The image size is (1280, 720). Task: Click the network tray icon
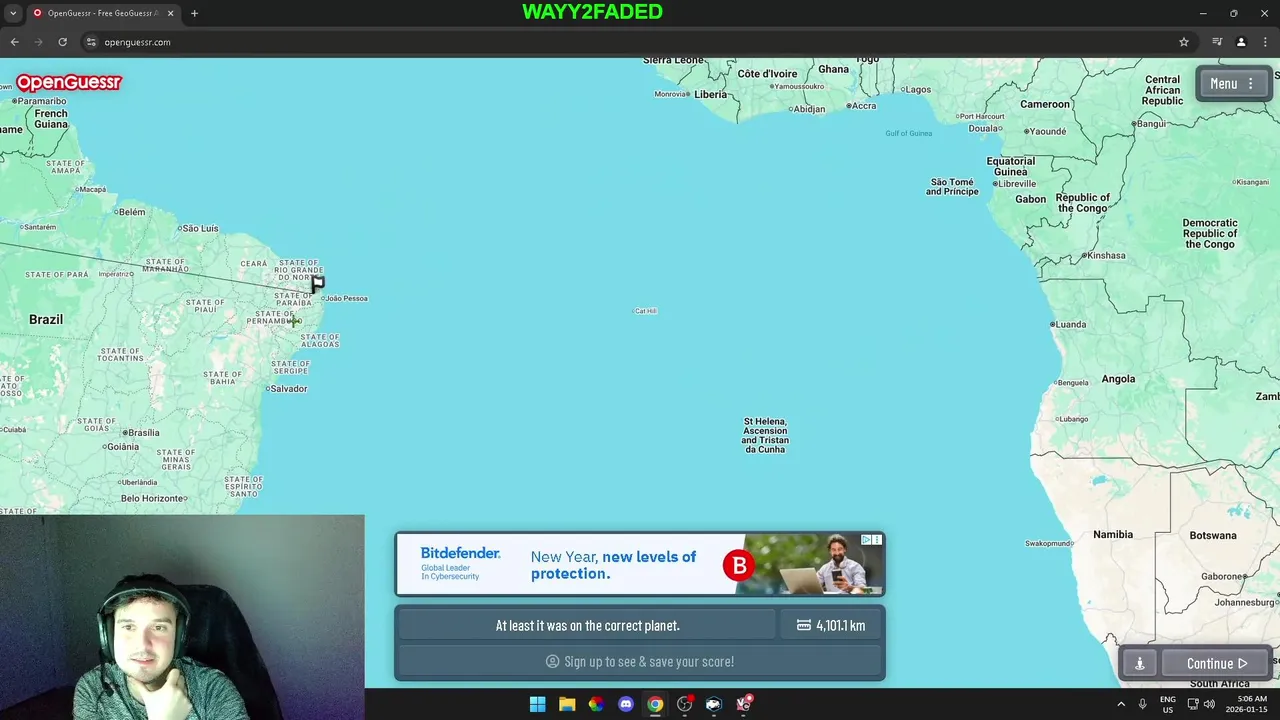pyautogui.click(x=1193, y=704)
